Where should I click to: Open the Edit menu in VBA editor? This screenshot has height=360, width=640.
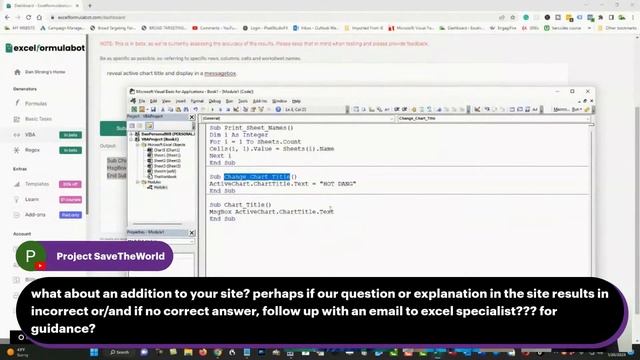pyautogui.click(x=153, y=101)
